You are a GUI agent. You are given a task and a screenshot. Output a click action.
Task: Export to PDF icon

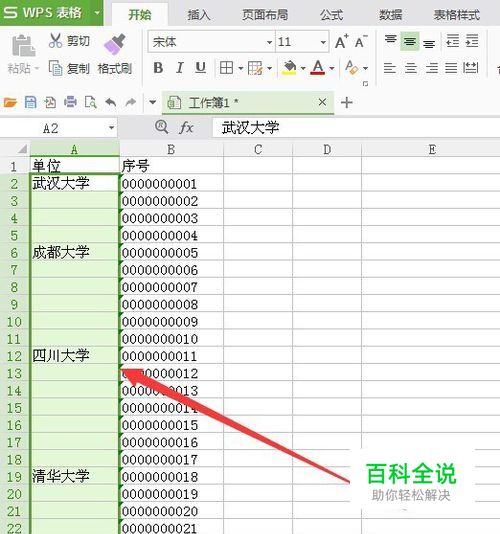click(x=50, y=102)
